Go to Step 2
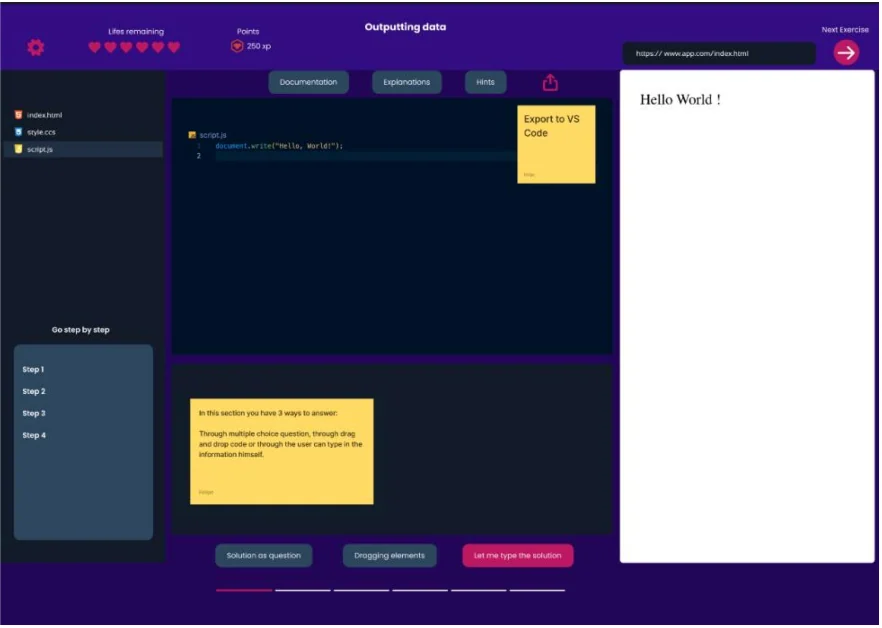The image size is (882, 628). 34,391
